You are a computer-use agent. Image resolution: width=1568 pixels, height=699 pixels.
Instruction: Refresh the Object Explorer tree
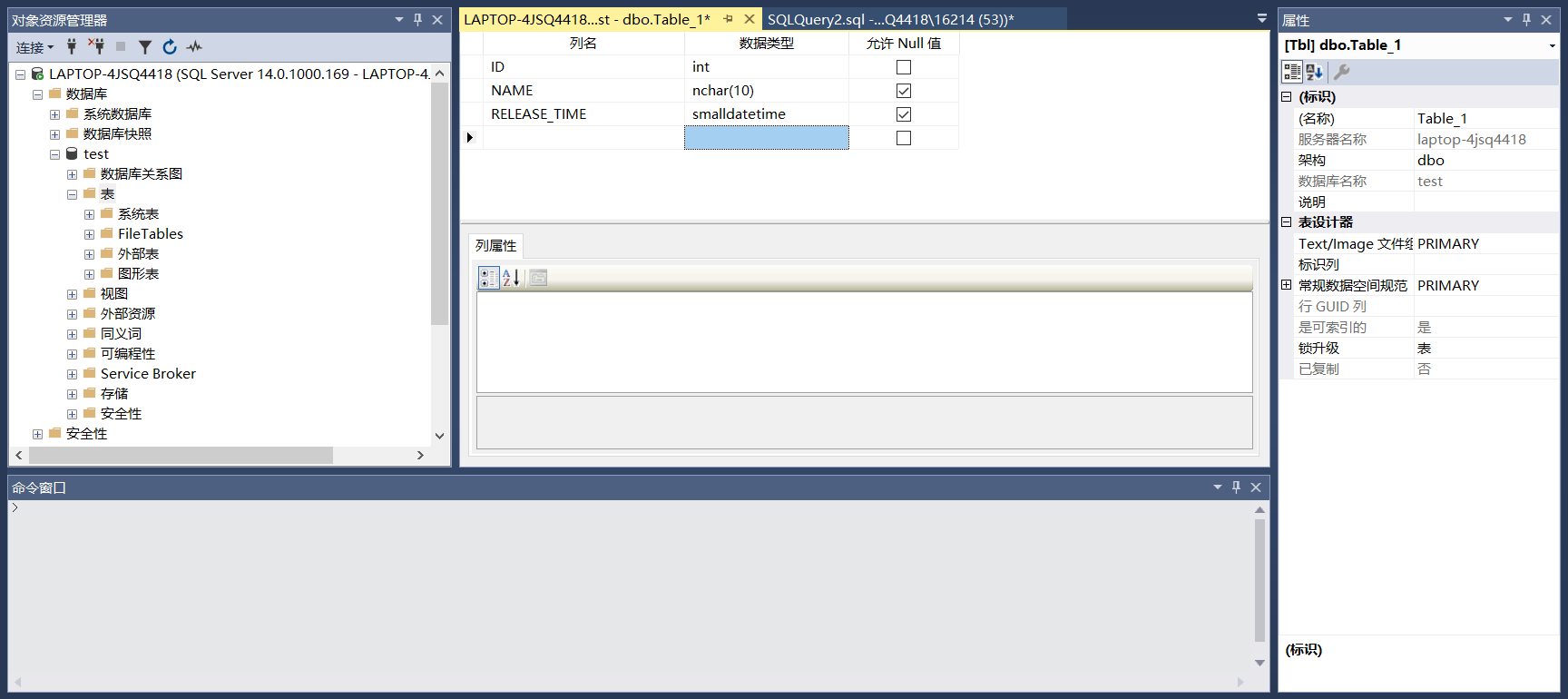pos(170,46)
